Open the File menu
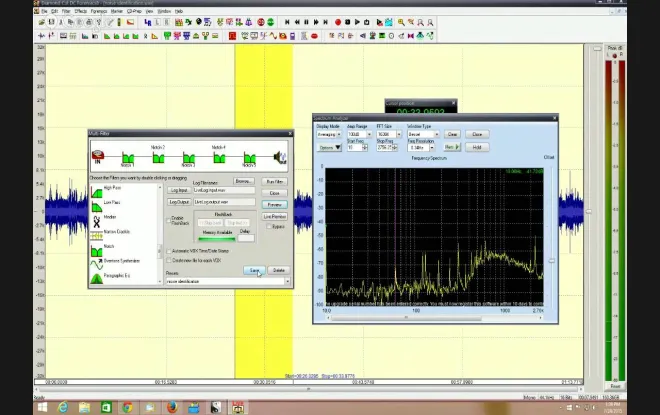 [x=44, y=11]
